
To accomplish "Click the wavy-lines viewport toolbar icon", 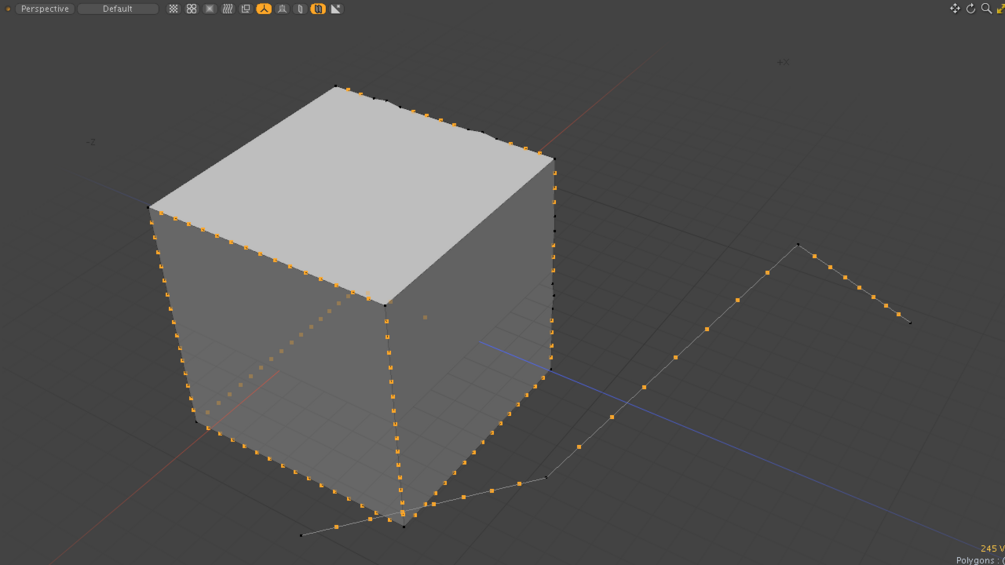I will 228,9.
